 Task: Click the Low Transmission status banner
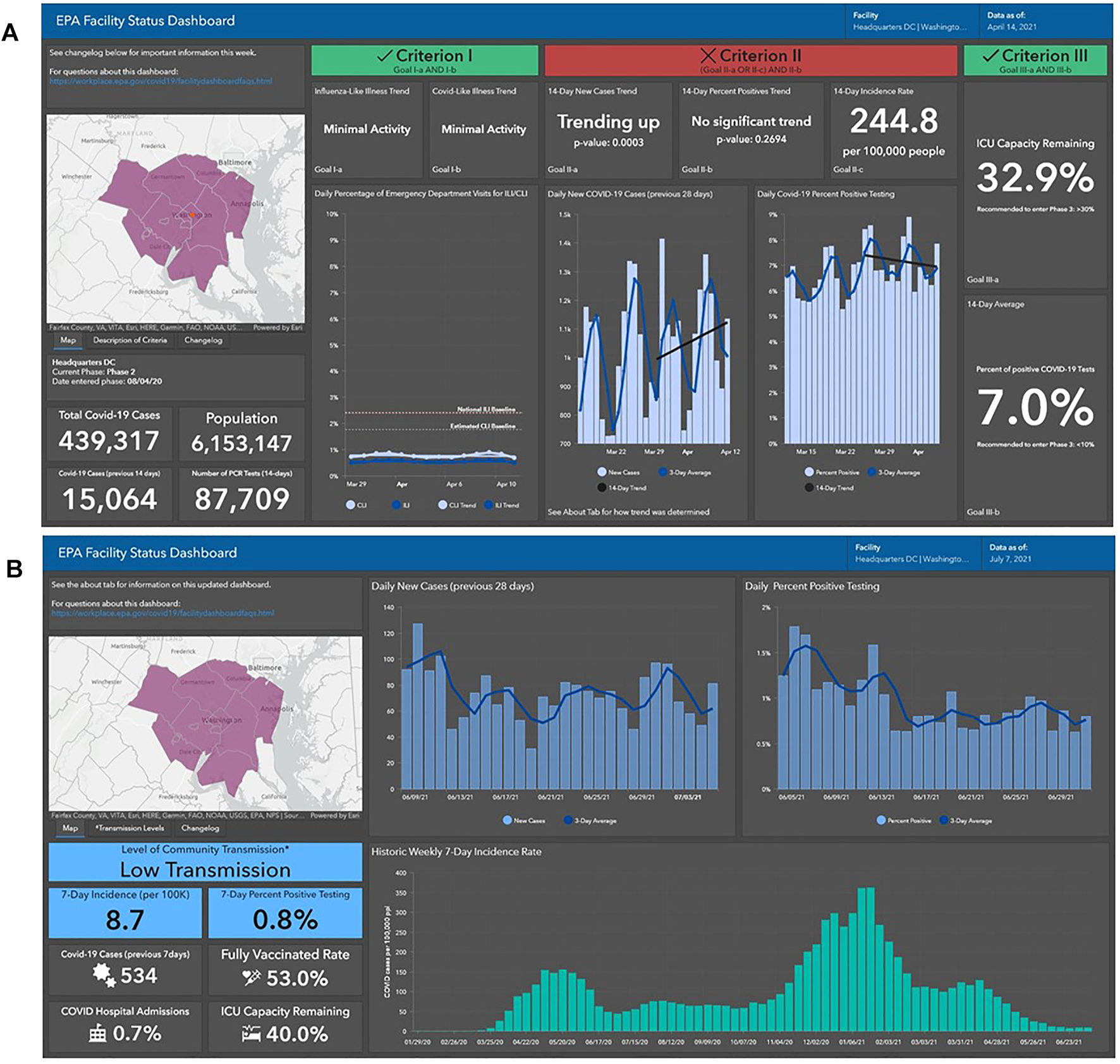[205, 862]
